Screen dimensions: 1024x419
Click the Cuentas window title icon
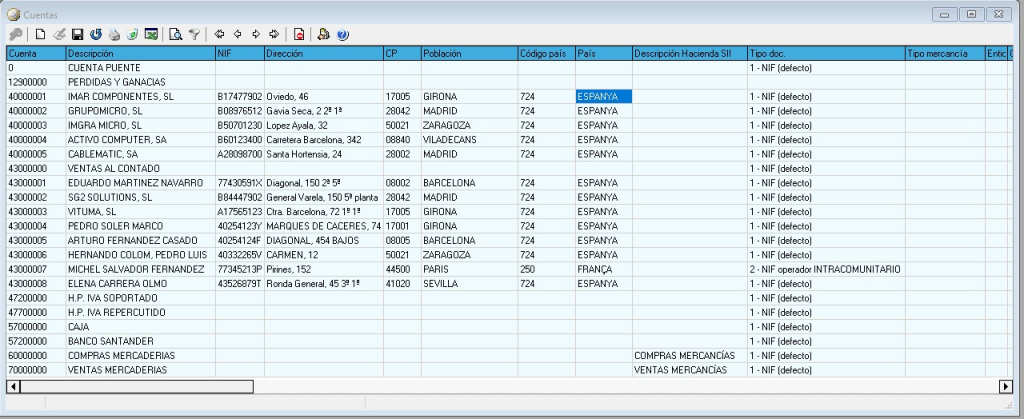pyautogui.click(x=13, y=14)
